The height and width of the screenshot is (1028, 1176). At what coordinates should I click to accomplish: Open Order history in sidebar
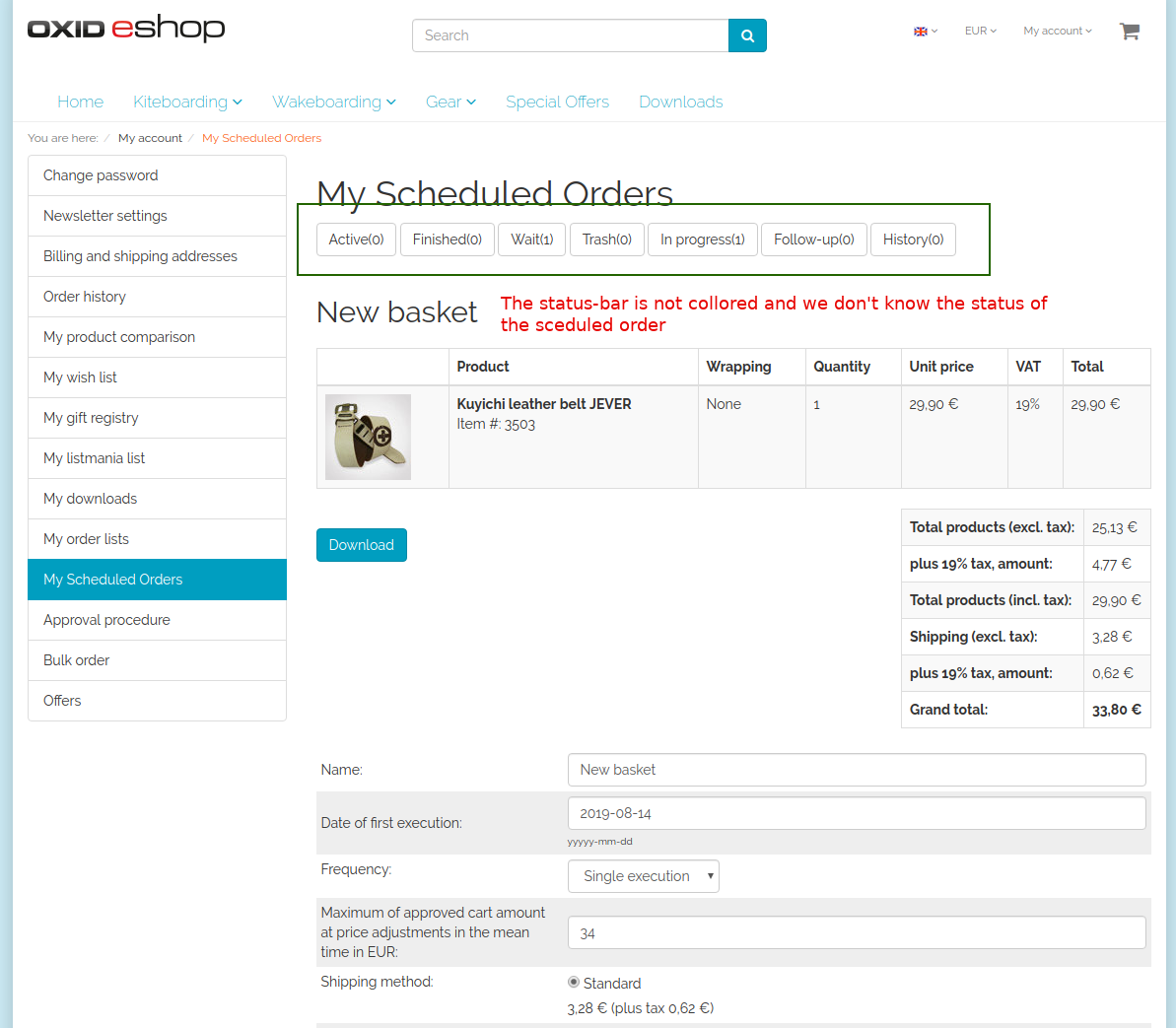tap(85, 297)
